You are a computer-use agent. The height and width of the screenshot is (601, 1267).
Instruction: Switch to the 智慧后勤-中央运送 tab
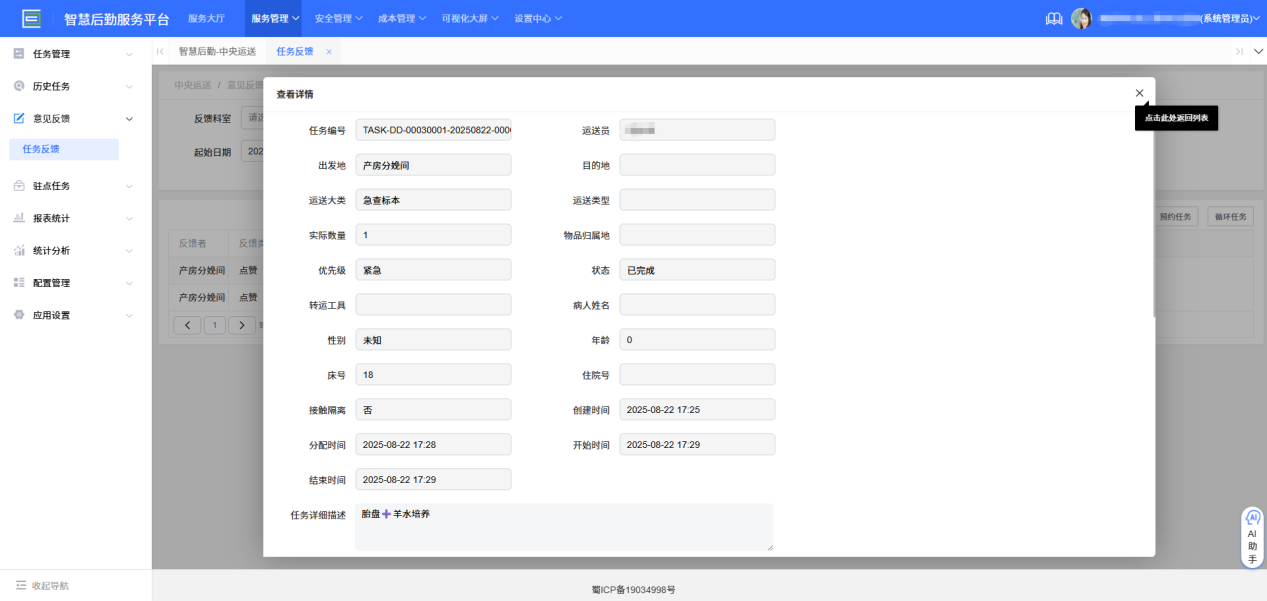[x=217, y=52]
